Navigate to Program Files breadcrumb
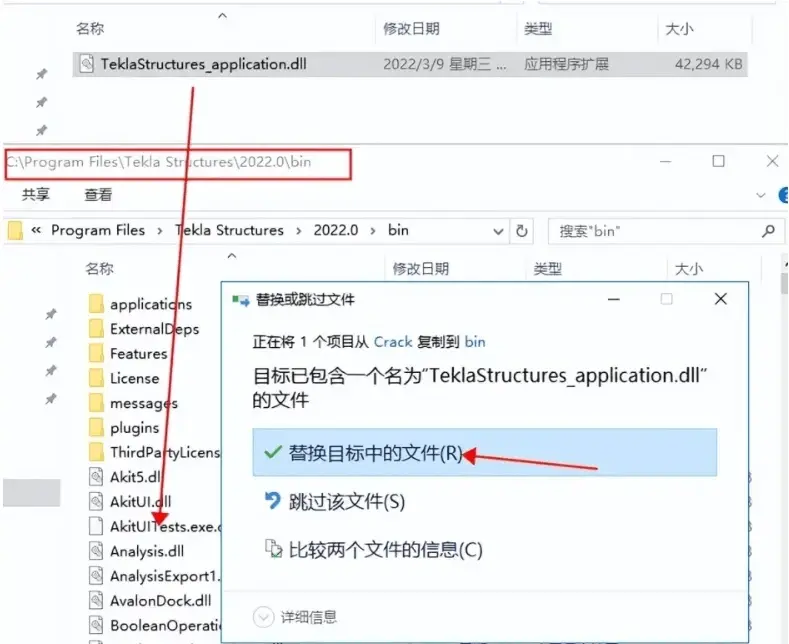Screen dimensions: 789x644 pos(98,230)
